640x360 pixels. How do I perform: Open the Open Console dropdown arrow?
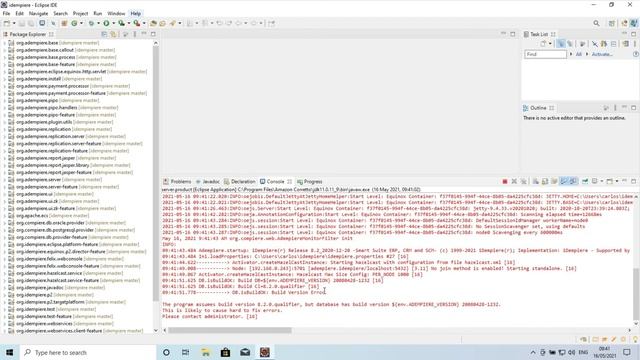(x=617, y=181)
